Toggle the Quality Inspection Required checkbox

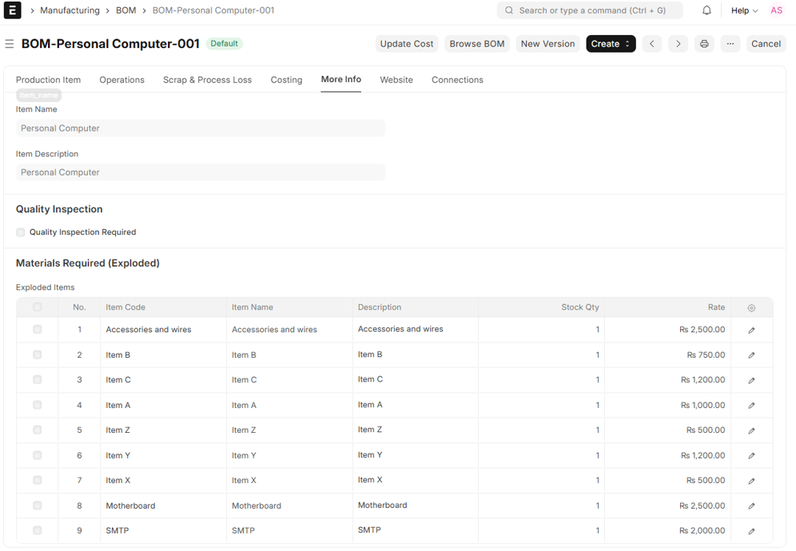coord(21,232)
